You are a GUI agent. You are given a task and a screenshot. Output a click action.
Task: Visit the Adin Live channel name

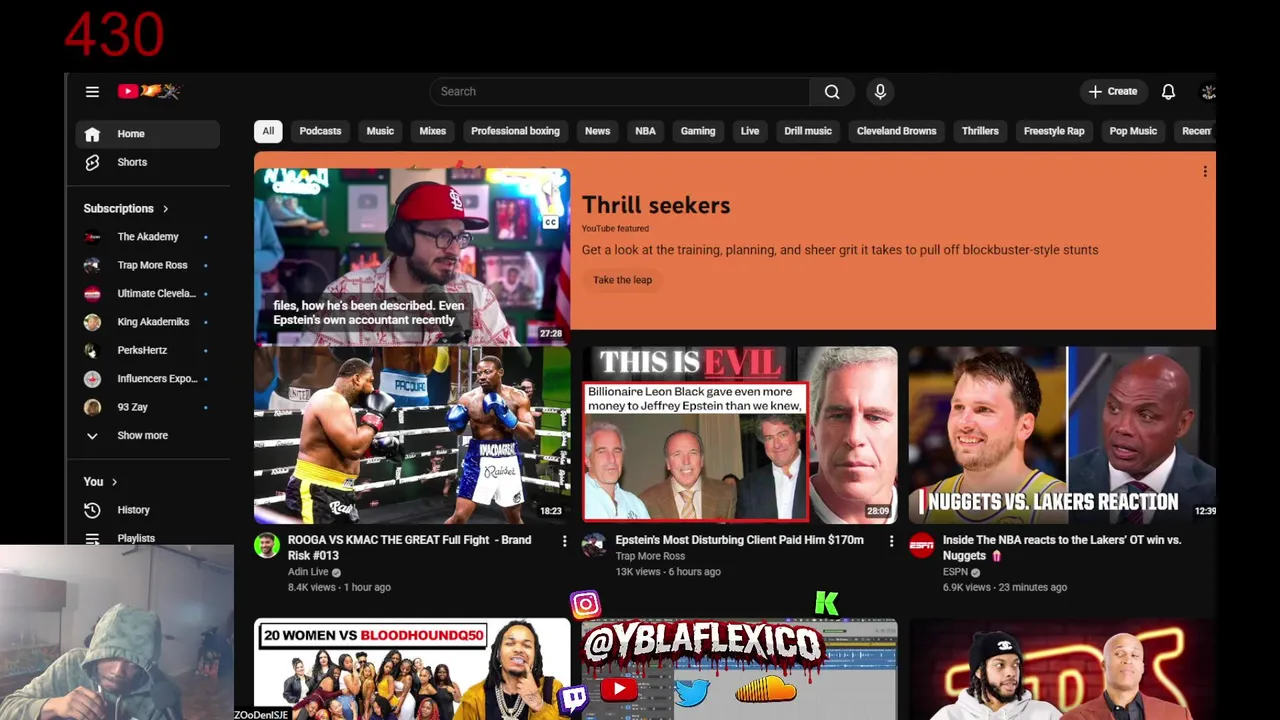pyautogui.click(x=308, y=572)
